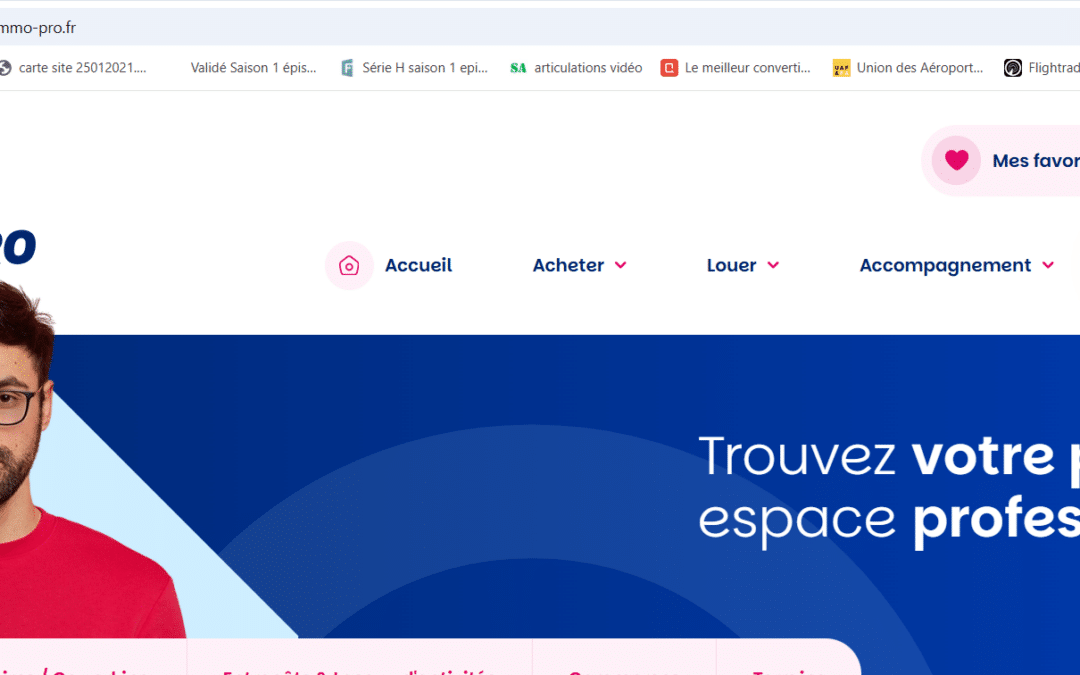Expand the Acheter dropdown chevron
Screen dimensions: 1080x675
point(620,265)
